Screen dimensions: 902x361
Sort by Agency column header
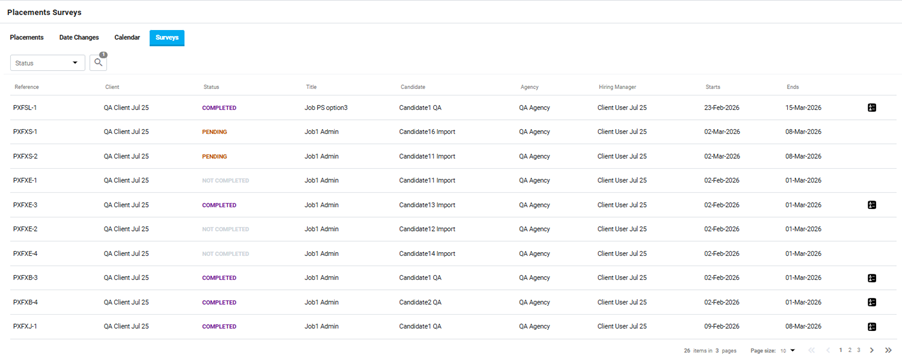(x=529, y=87)
